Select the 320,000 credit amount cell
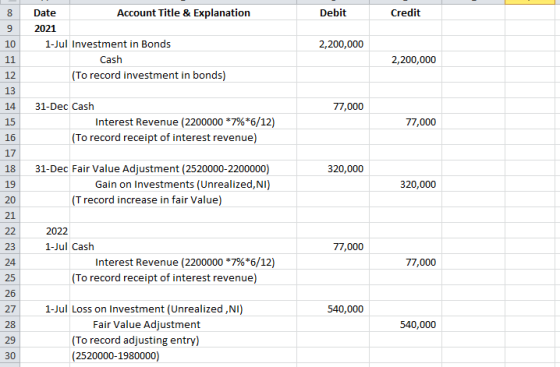Viewport: 560px width, 367px height. pyautogui.click(x=405, y=184)
